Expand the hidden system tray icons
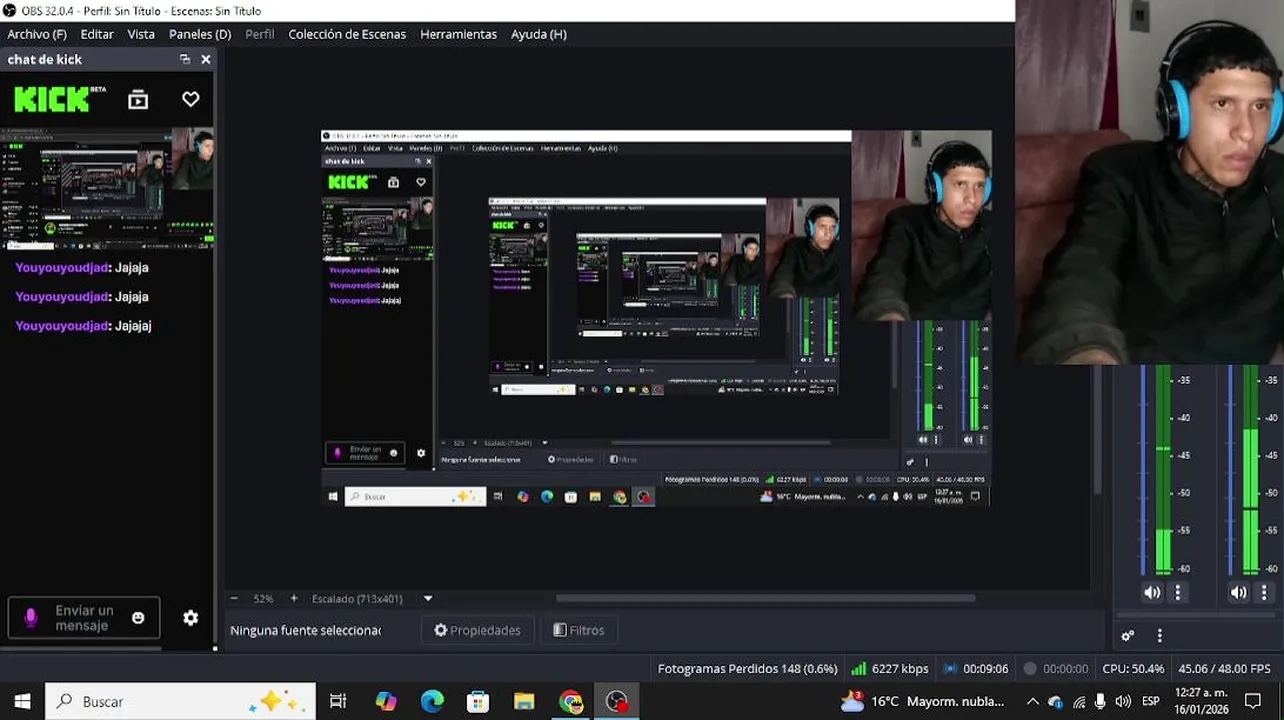 click(x=1032, y=702)
